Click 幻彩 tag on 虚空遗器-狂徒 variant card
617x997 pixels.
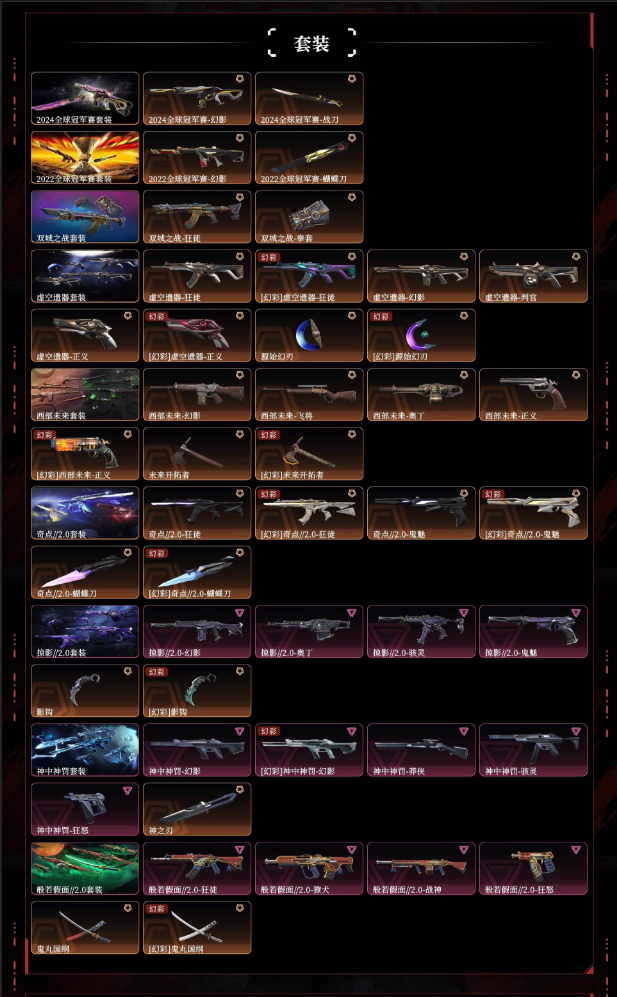[x=268, y=257]
